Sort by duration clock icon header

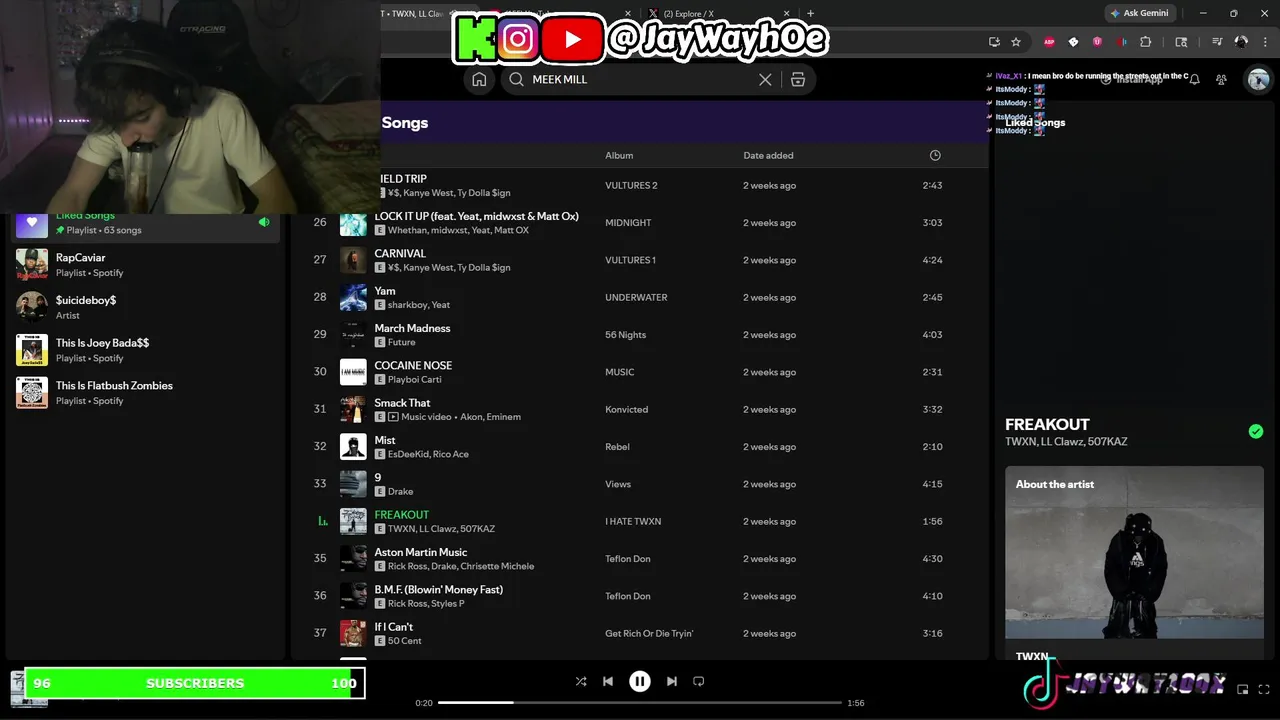[935, 155]
